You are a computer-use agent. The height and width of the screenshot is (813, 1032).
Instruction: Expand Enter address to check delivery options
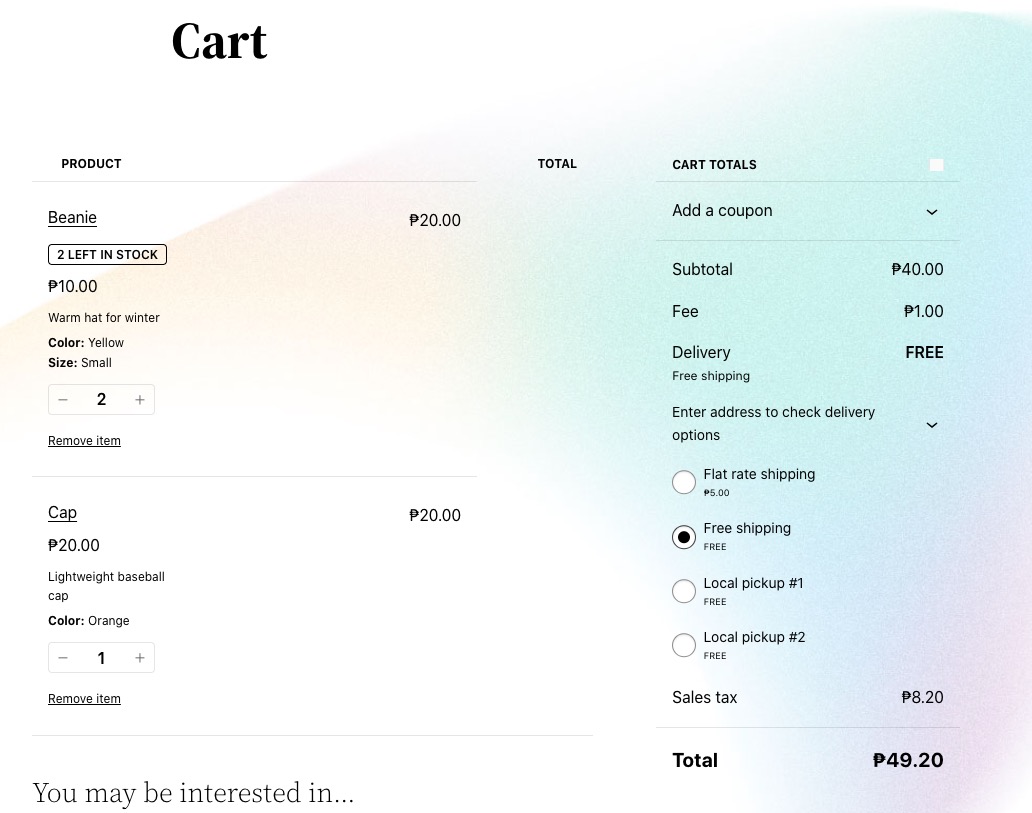click(x=807, y=424)
